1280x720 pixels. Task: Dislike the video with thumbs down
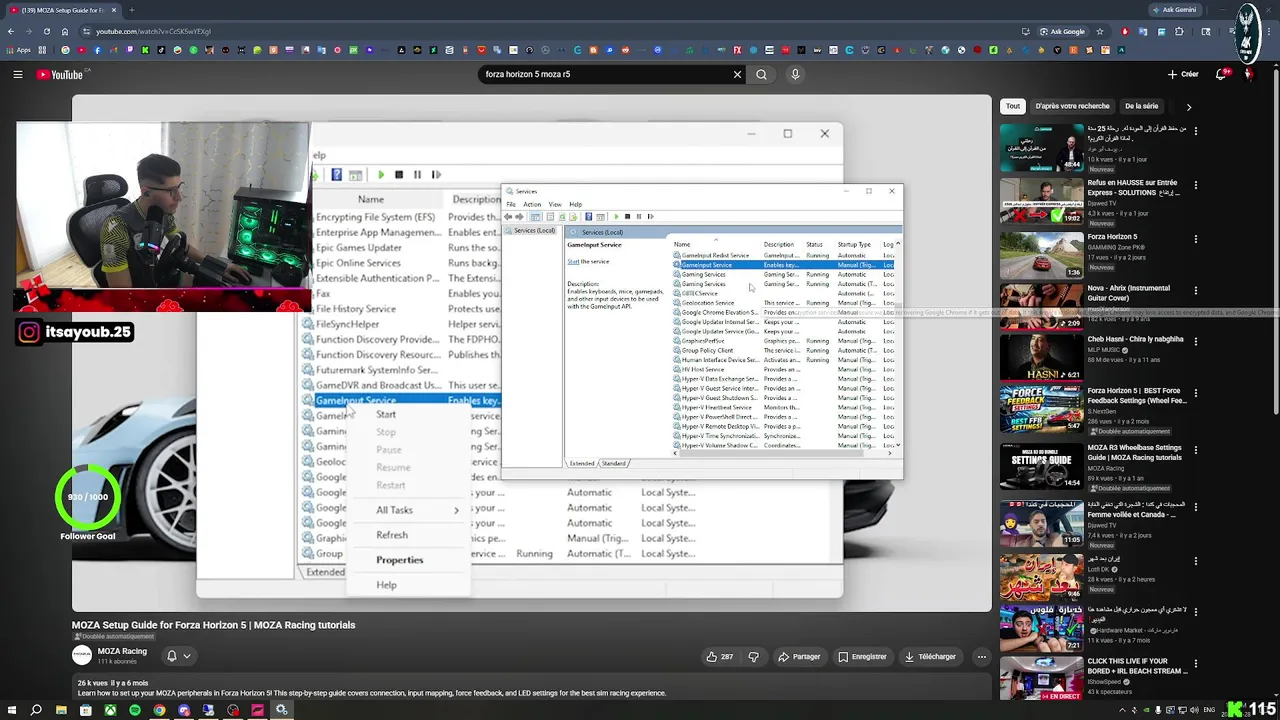(753, 657)
